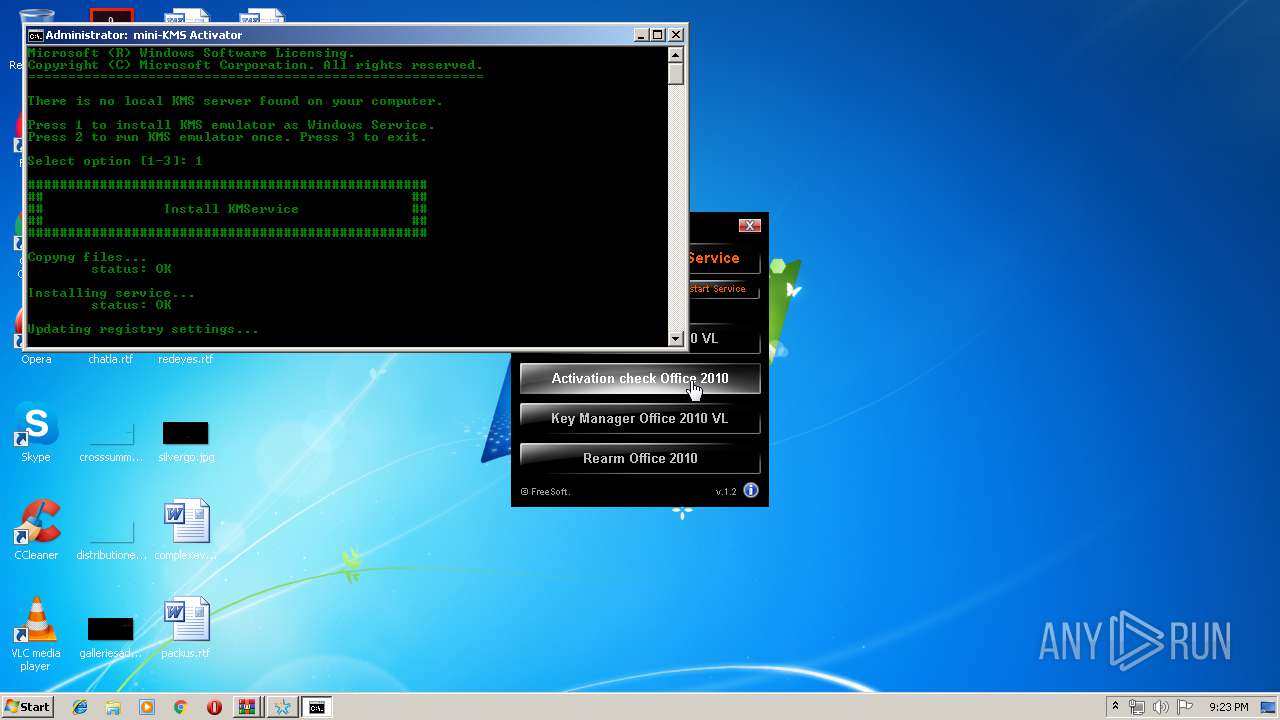This screenshot has width=1280, height=720.
Task: Select galleriesad desktop file icon
Action: [x=111, y=638]
